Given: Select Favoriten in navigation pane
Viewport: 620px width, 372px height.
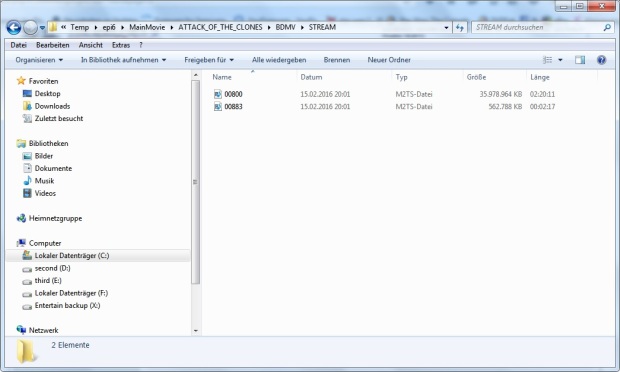Looking at the screenshot, I should tap(43, 81).
